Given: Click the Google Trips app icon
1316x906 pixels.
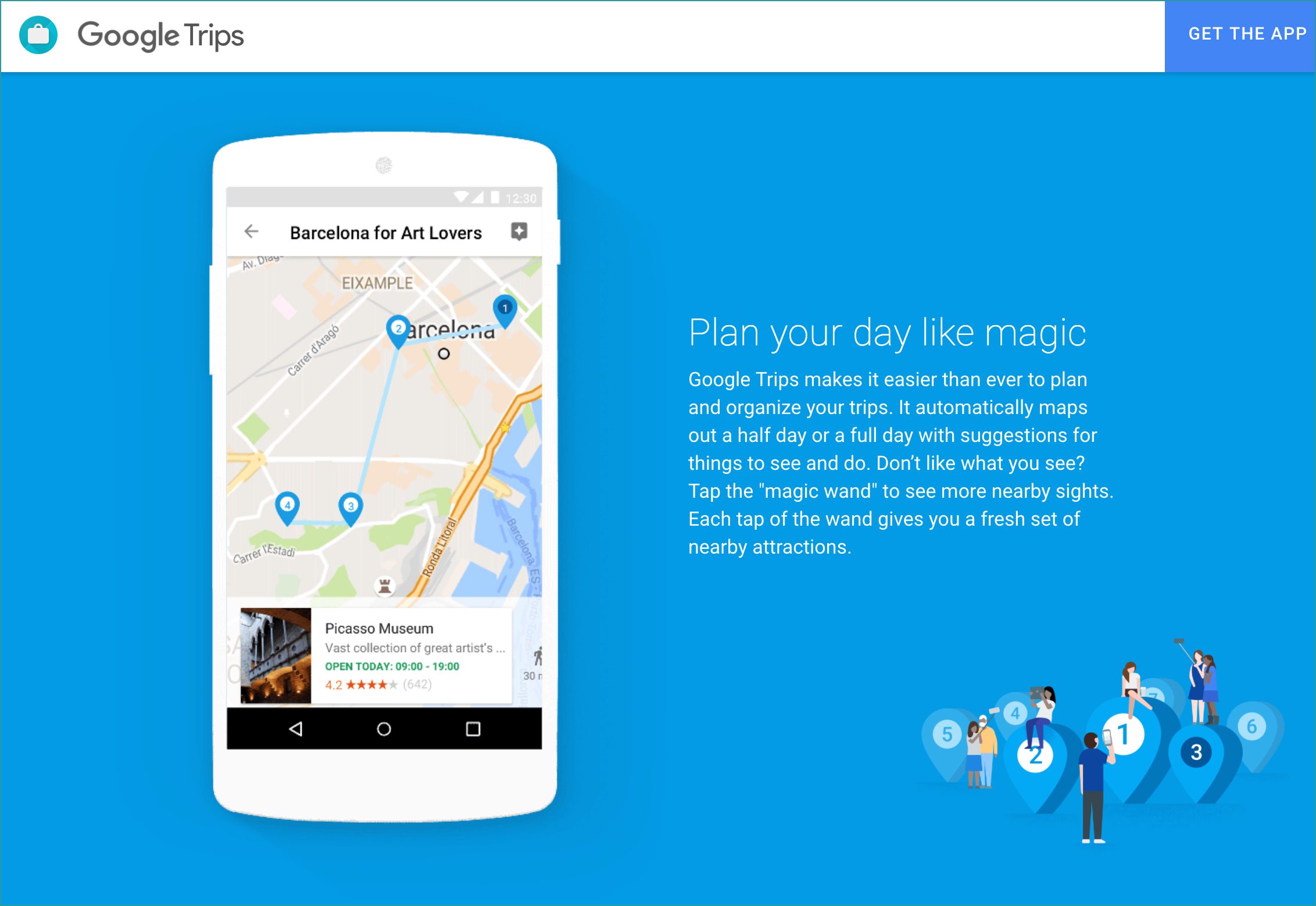Looking at the screenshot, I should pos(38,36).
